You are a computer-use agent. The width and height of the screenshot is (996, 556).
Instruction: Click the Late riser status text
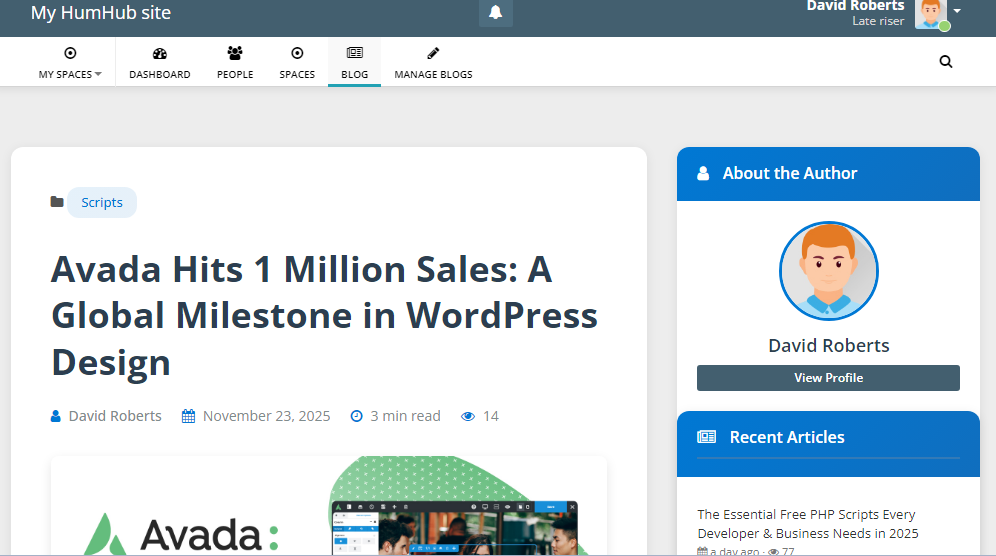(x=878, y=21)
